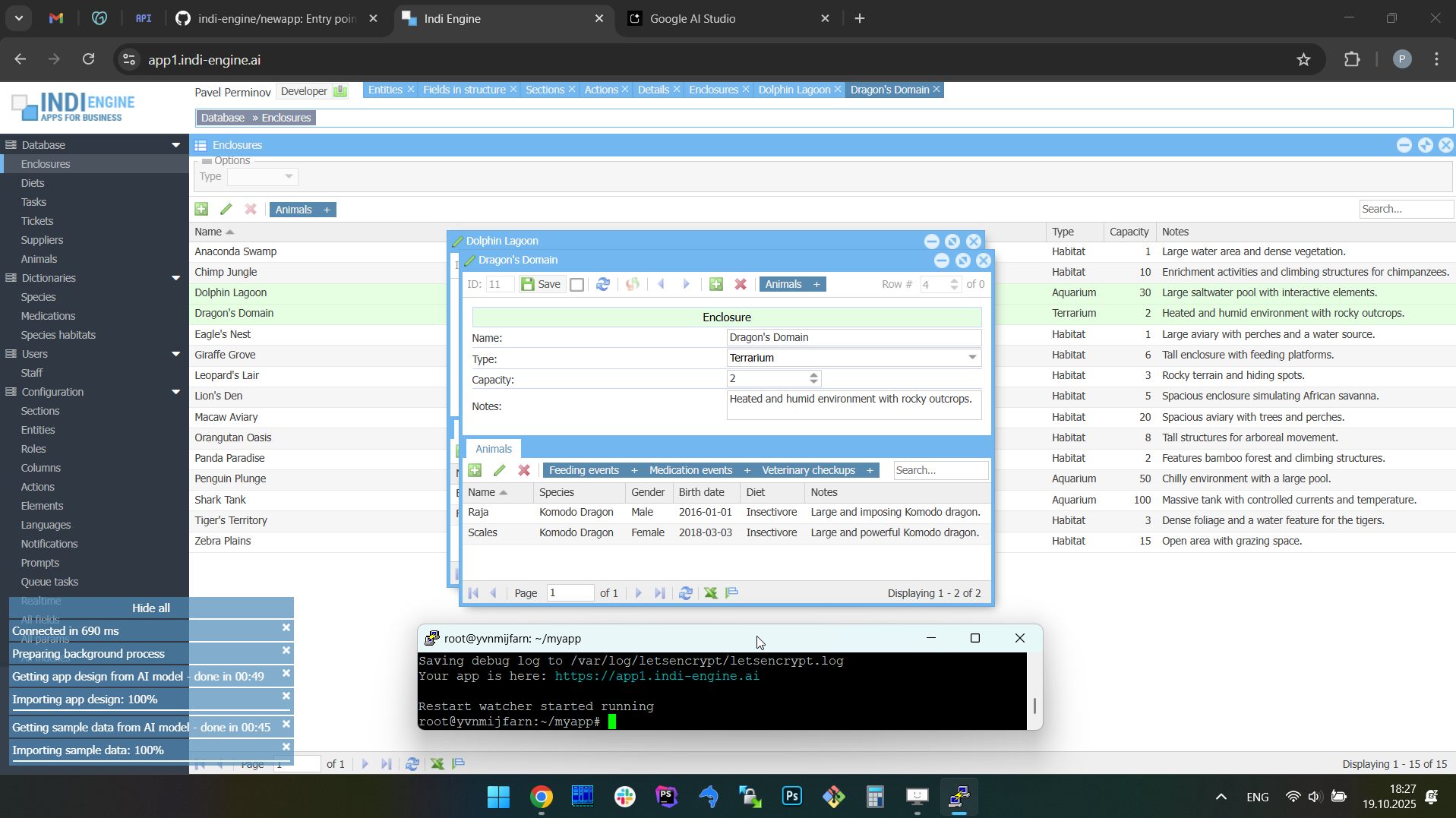The image size is (1456, 818).
Task: Click the Feeding events button
Action: tap(583, 470)
